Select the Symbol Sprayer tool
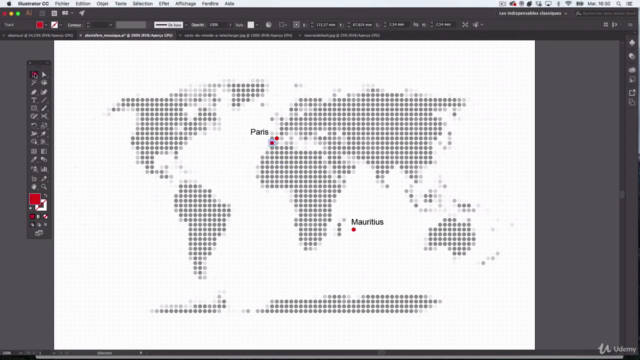 coord(34,169)
